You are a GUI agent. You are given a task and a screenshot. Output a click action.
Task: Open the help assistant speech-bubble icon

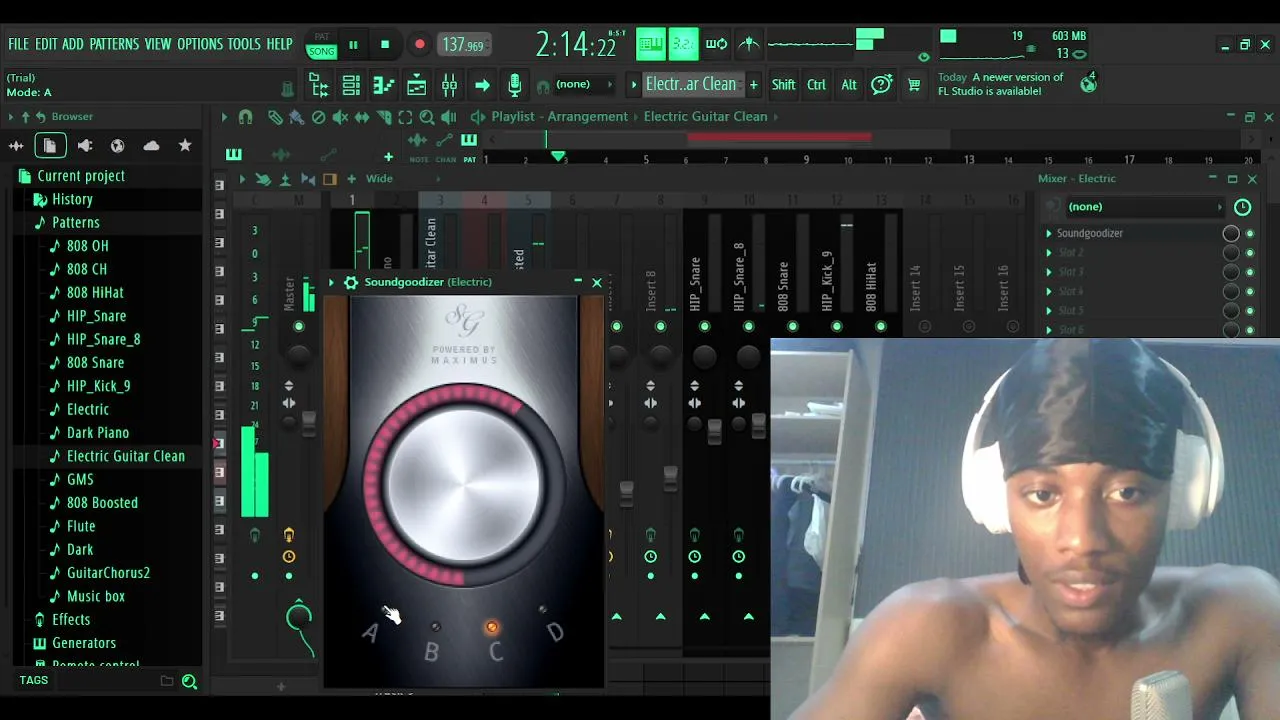881,85
